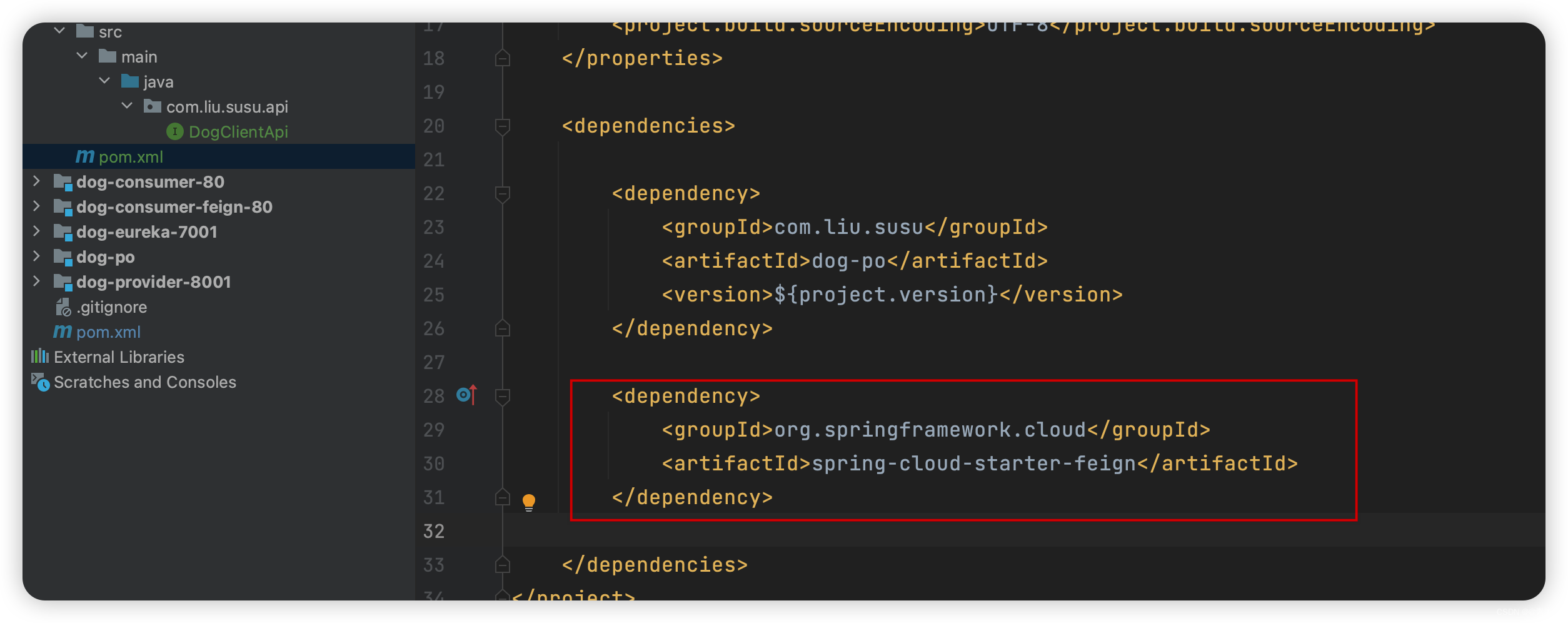
Task: Expand the dog-consumer-feign-80 module
Action: click(36, 206)
